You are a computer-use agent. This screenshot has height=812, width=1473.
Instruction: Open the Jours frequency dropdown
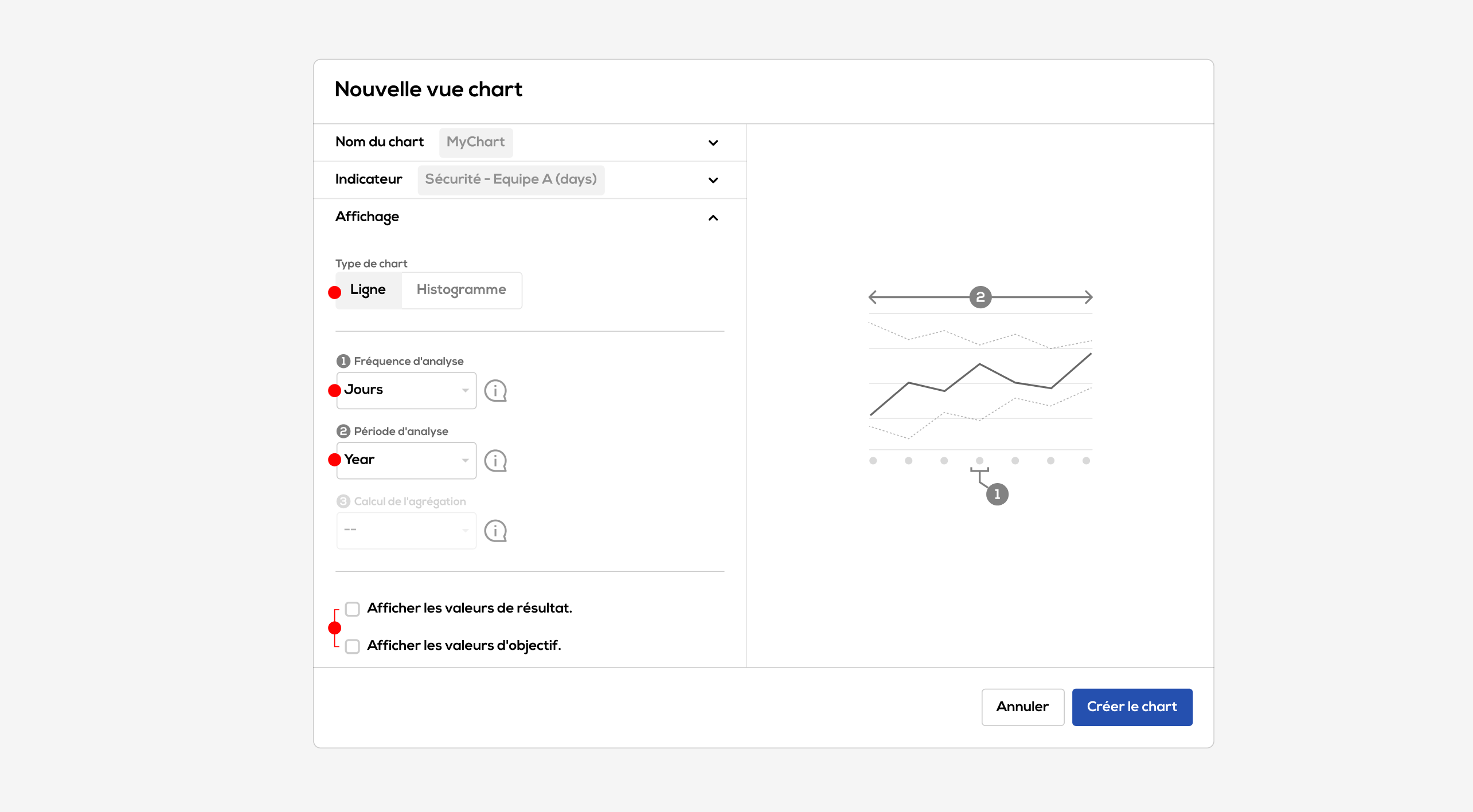[406, 390]
